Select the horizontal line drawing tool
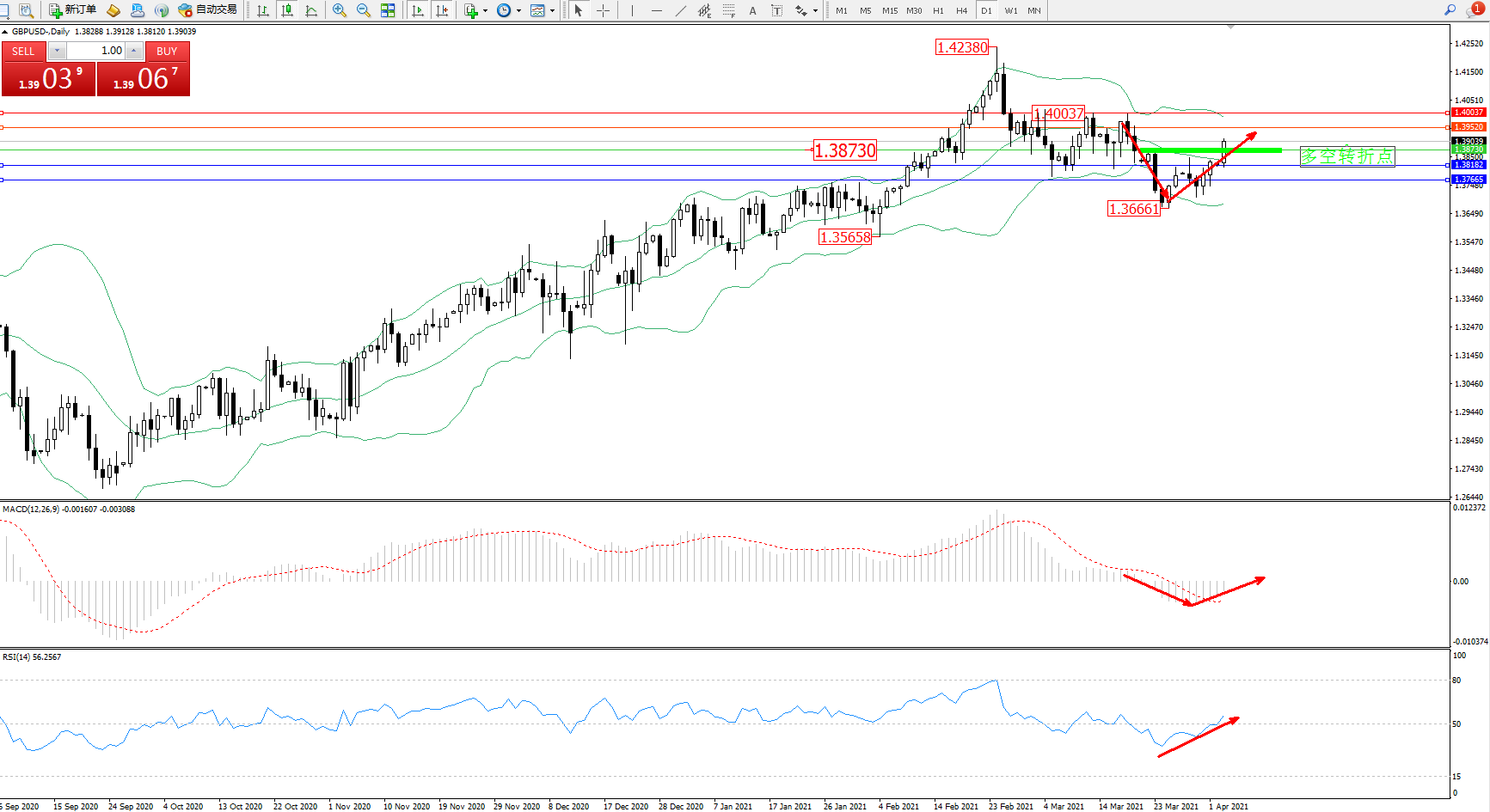This screenshot has width=1490, height=812. pyautogui.click(x=657, y=10)
